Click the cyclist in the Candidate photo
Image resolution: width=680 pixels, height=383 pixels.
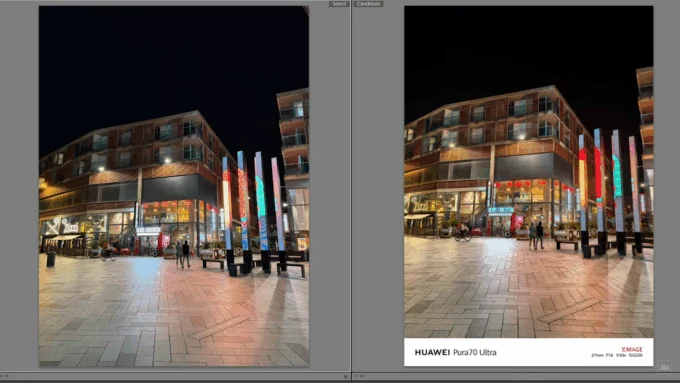463,232
